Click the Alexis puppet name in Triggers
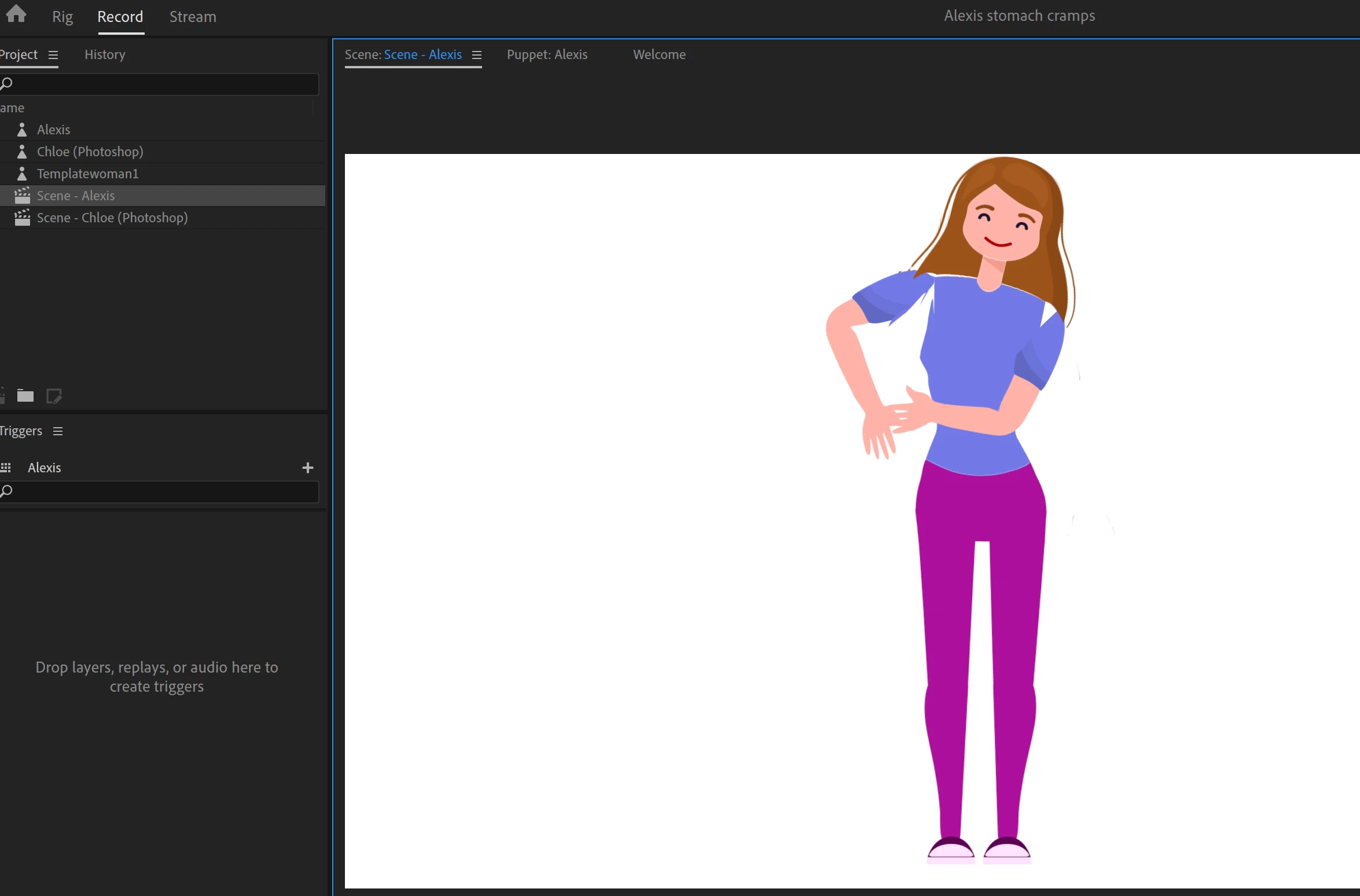1360x896 pixels. point(45,468)
